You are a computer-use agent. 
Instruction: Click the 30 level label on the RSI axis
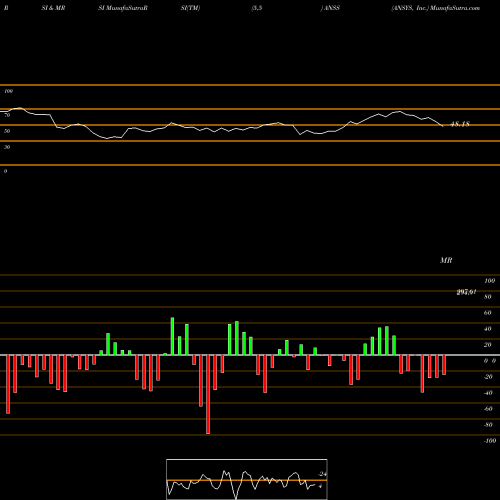(x=7, y=147)
